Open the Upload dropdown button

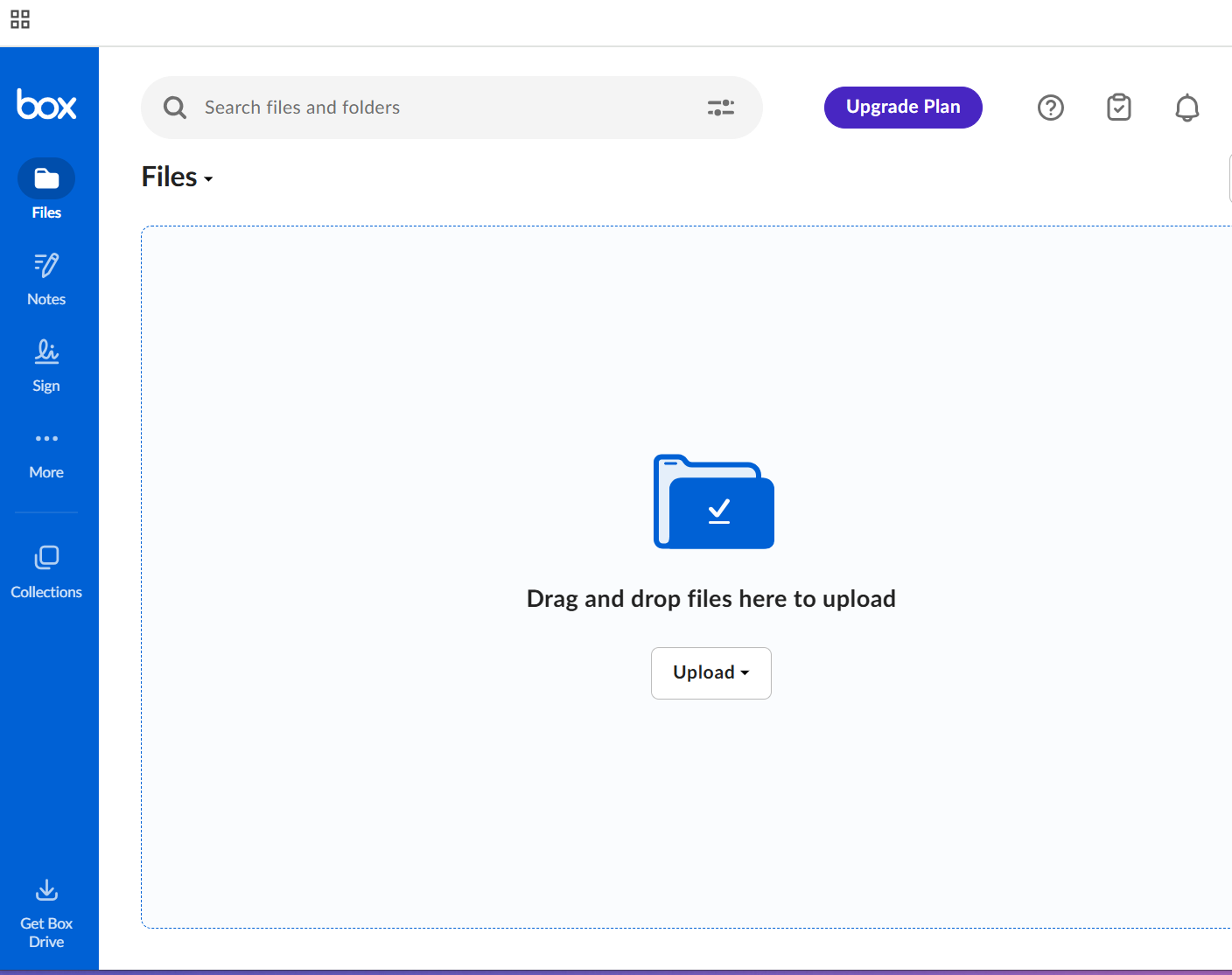[x=711, y=672]
